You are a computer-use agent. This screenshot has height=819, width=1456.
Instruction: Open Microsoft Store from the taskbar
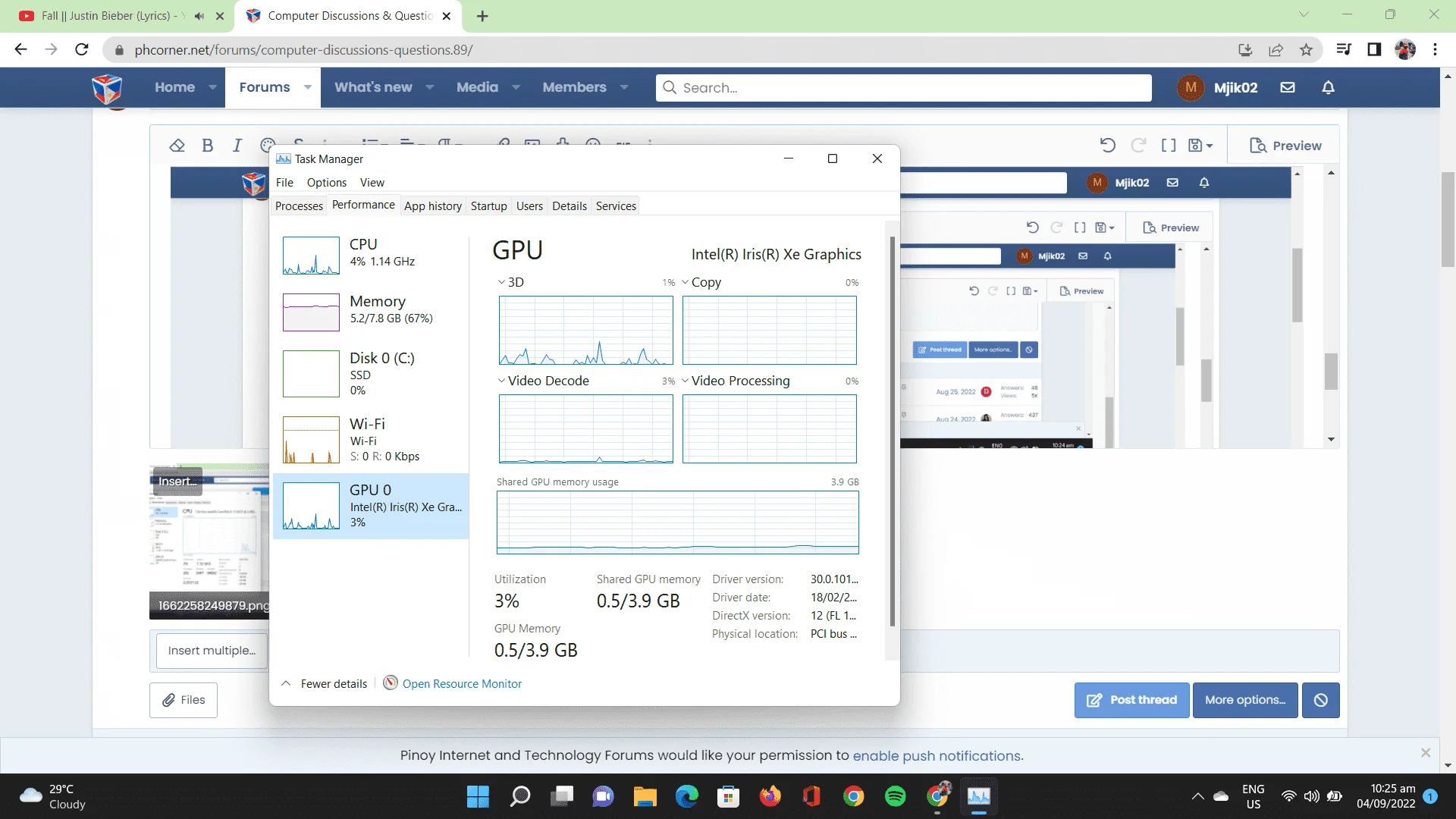(x=729, y=796)
